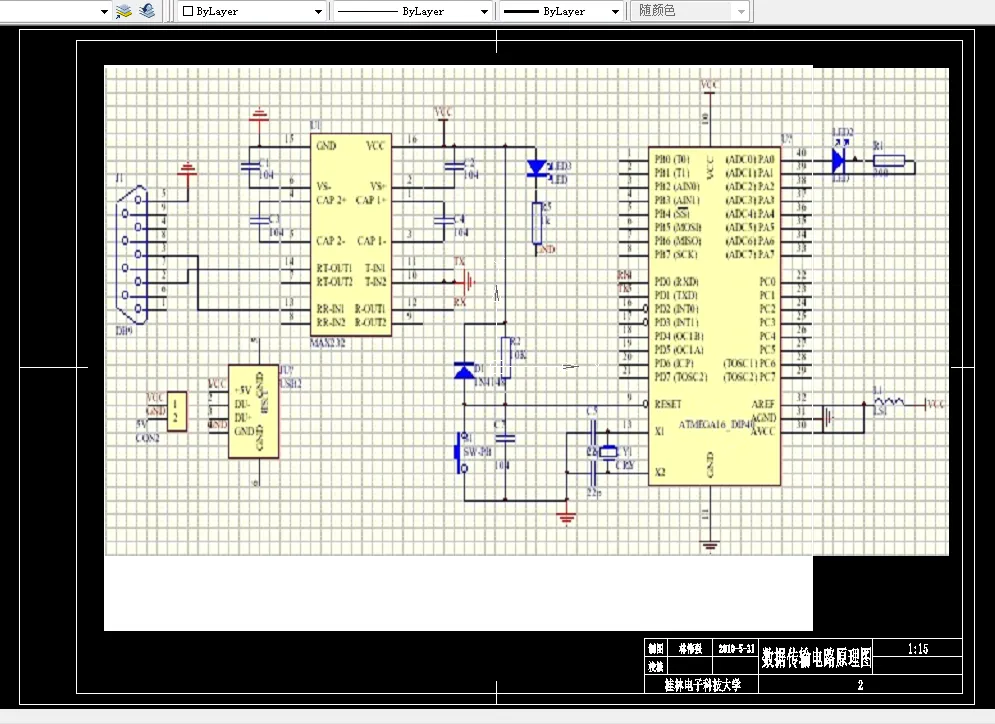Click the crystal Y1 symbol
Viewport: 995px width, 724px height.
[609, 452]
